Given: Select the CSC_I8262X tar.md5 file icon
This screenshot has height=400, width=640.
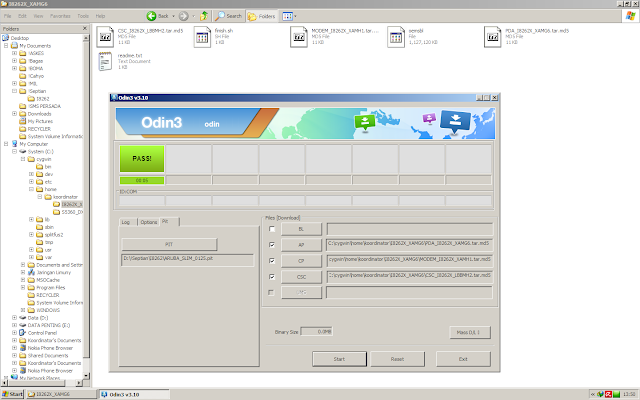Looking at the screenshot, I should pos(105,37).
